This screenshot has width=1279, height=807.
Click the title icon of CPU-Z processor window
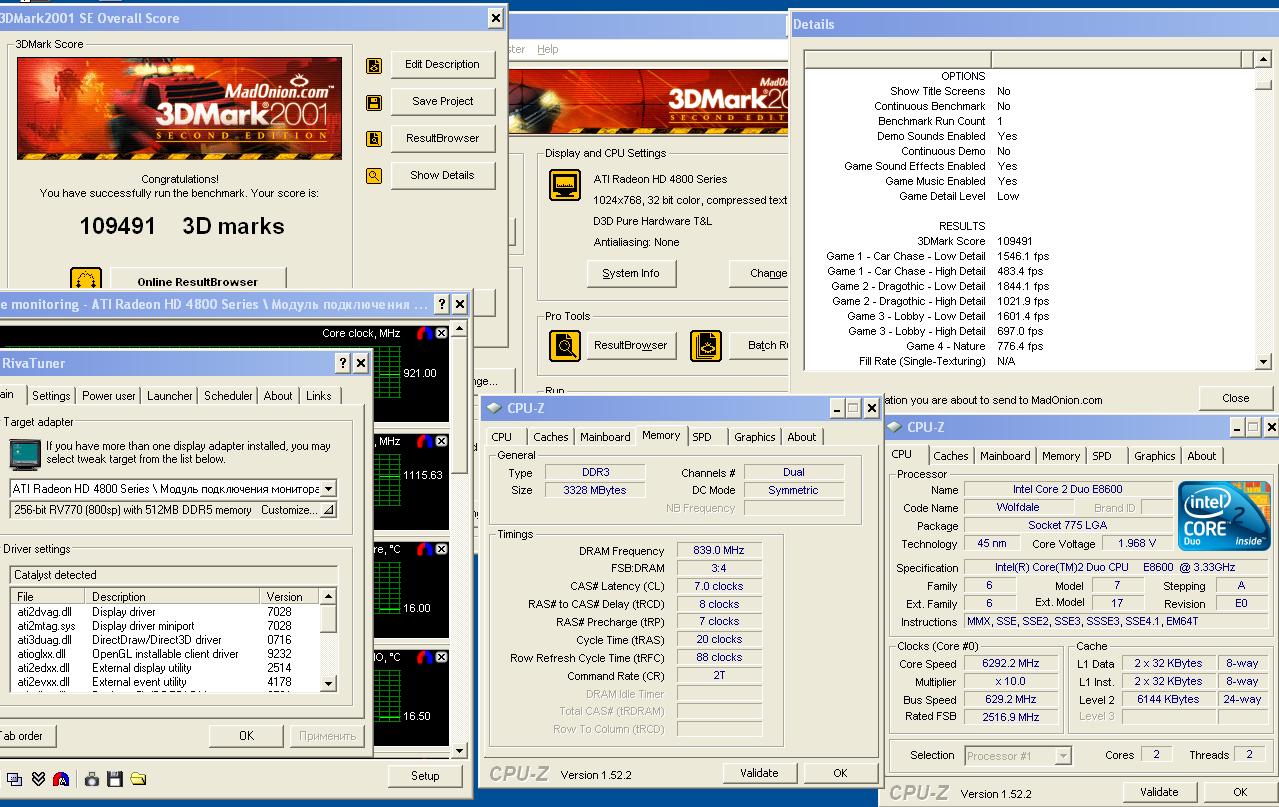(893, 427)
